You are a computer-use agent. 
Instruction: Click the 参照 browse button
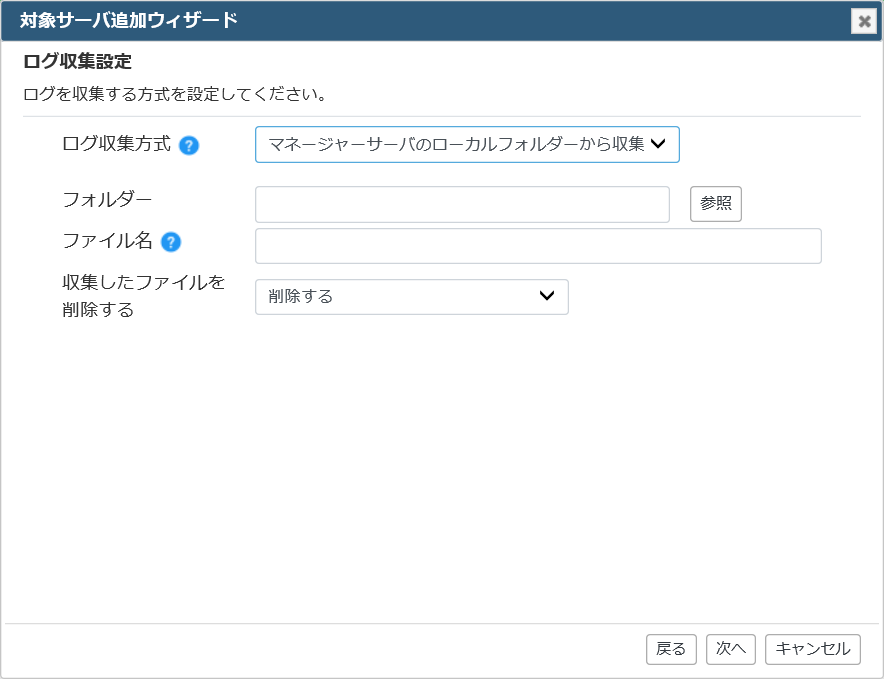click(x=716, y=204)
